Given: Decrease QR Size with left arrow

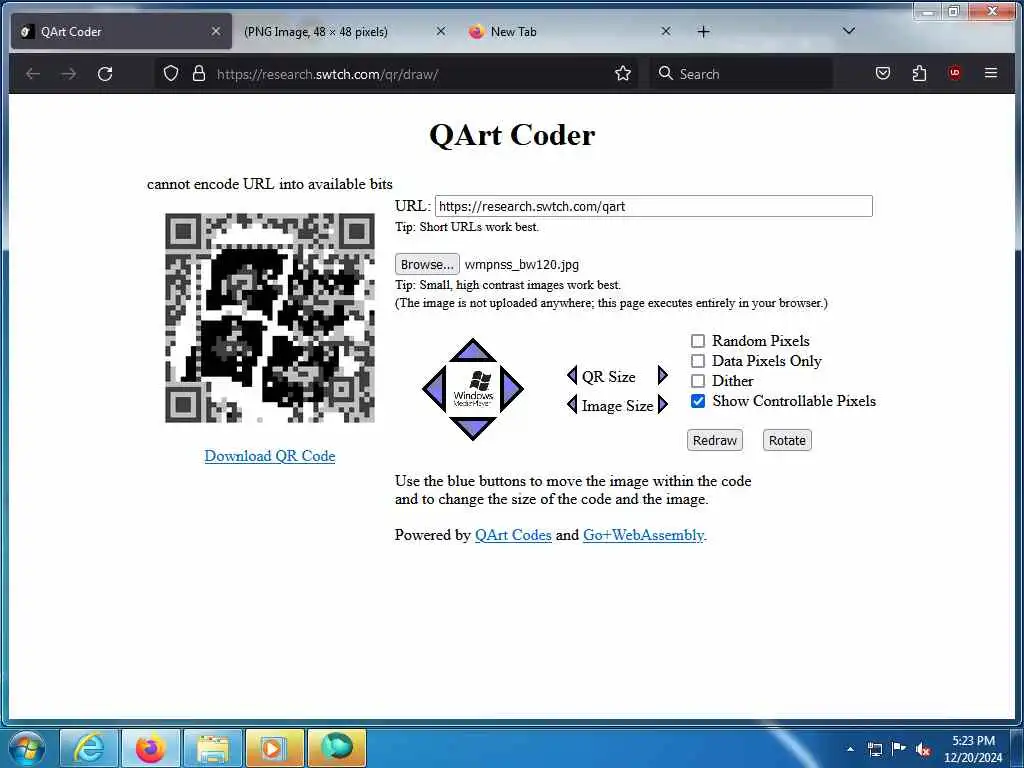Looking at the screenshot, I should coord(572,376).
